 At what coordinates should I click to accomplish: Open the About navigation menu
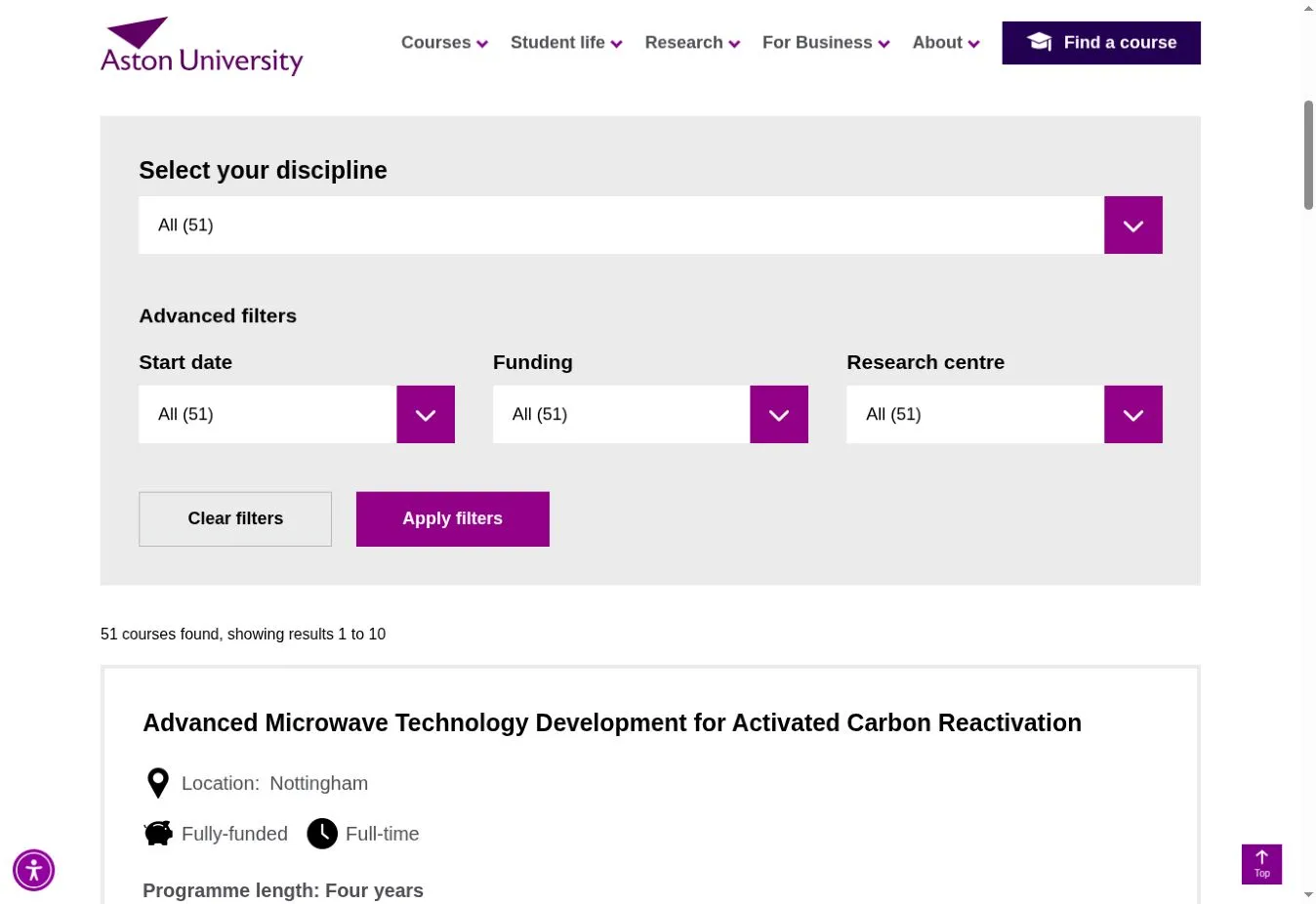click(x=946, y=43)
